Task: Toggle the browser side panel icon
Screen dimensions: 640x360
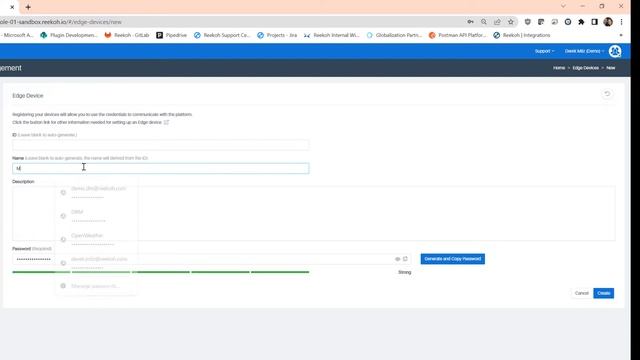Action: (x=594, y=22)
